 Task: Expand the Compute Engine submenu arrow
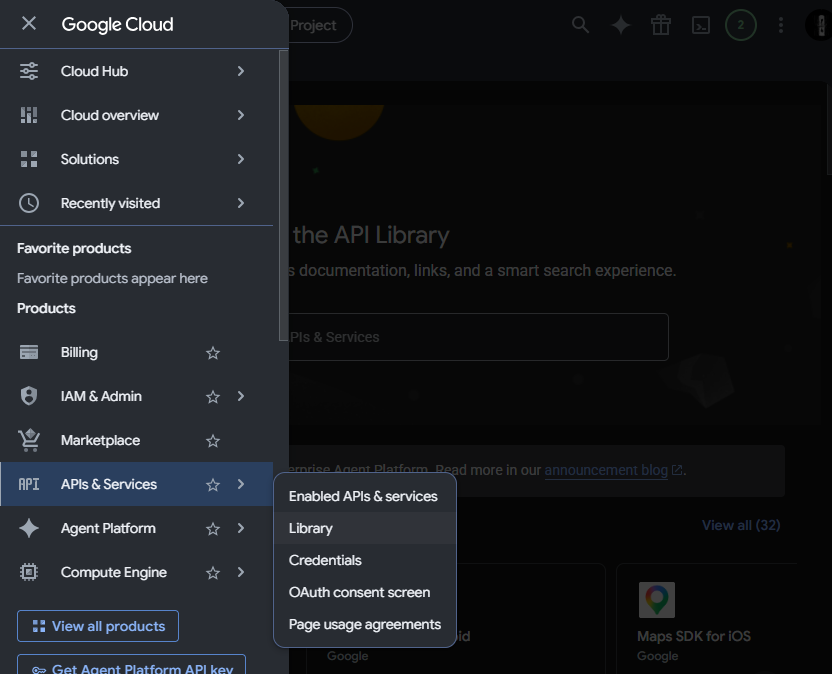click(x=241, y=572)
